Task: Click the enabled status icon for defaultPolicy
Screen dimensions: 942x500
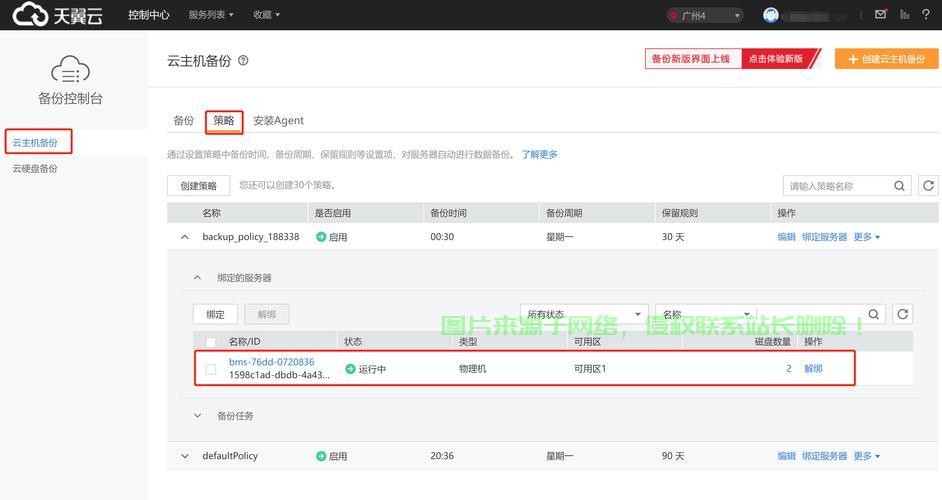Action: pos(321,456)
